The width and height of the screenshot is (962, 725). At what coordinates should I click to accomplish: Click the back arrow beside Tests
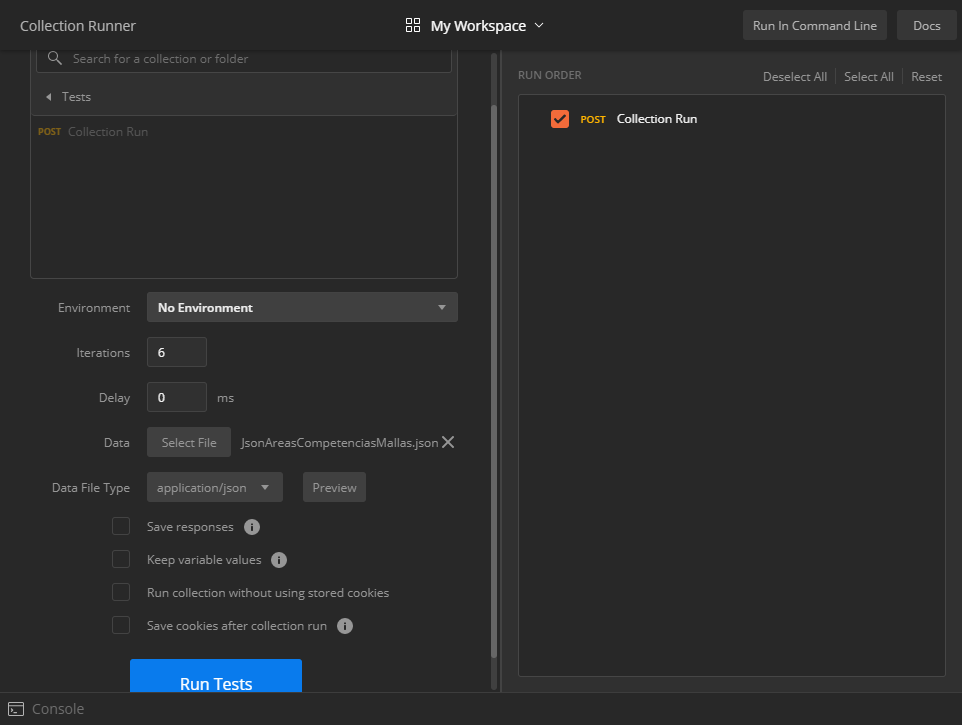click(x=48, y=97)
